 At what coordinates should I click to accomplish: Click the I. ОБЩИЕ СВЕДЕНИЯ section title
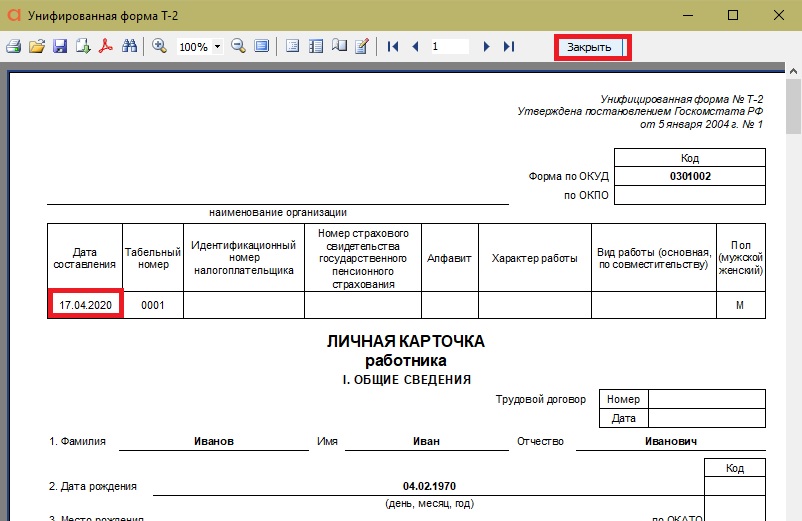pos(407,380)
